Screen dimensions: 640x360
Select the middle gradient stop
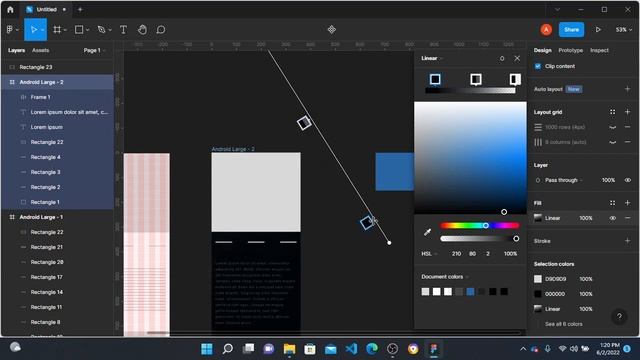pos(476,79)
